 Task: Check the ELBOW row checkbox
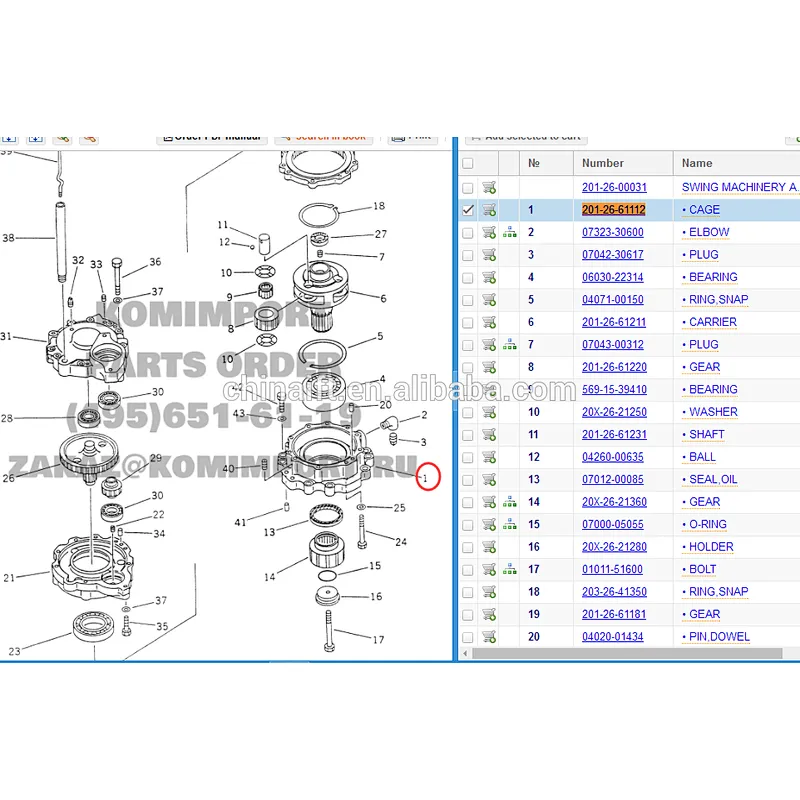coord(467,233)
